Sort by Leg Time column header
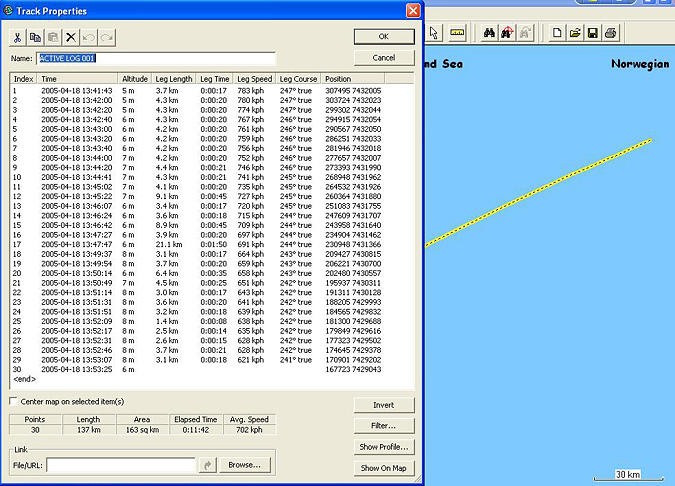Image resolution: width=675 pixels, height=486 pixels. point(215,79)
